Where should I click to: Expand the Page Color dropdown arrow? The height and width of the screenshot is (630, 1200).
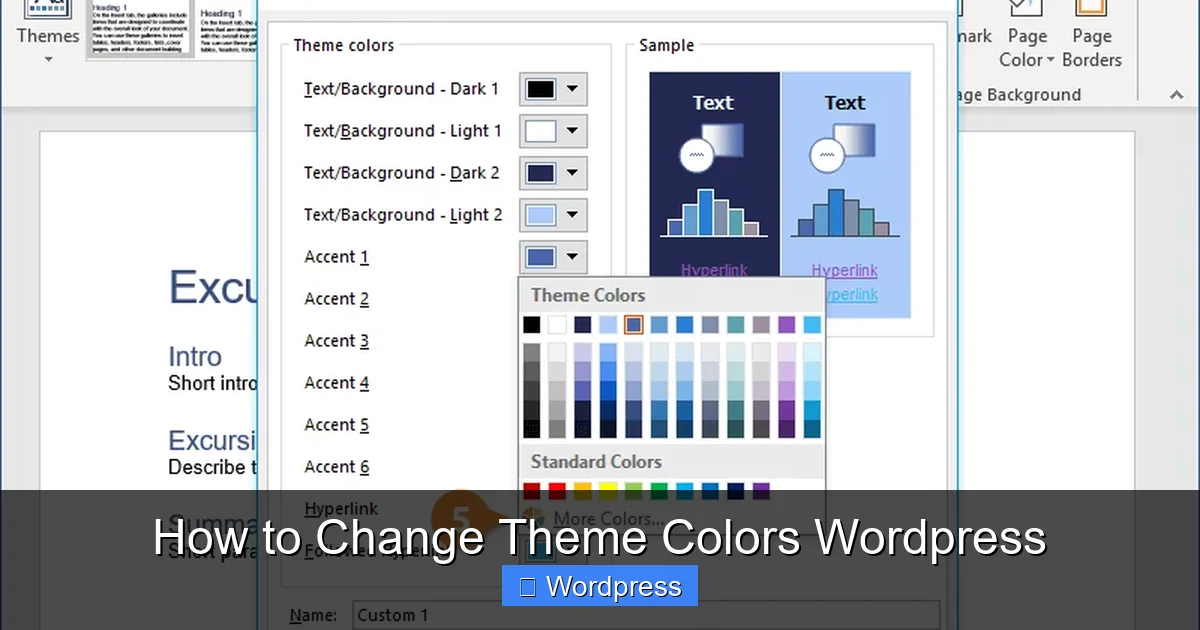1051,60
